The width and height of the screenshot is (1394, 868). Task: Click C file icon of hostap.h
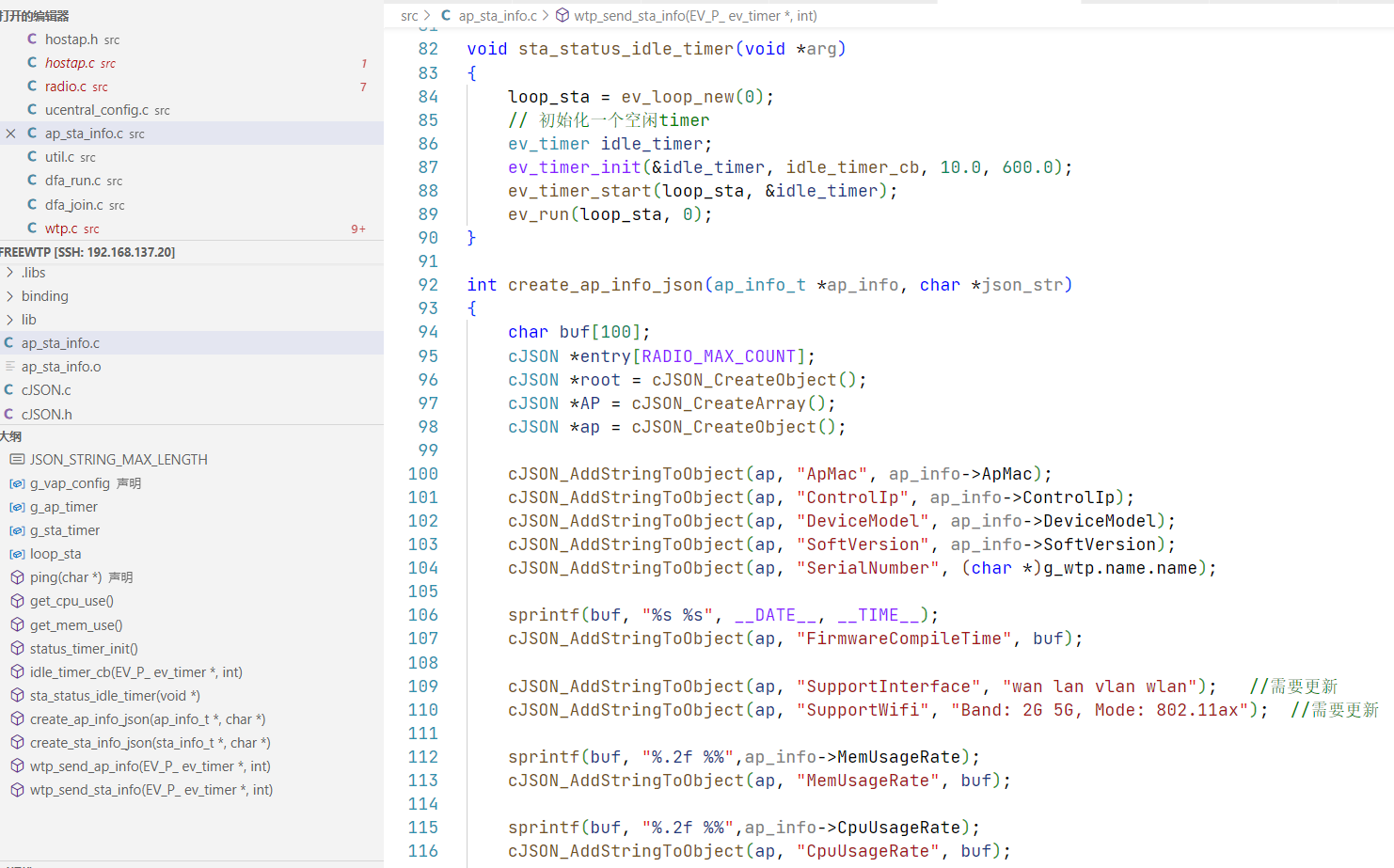pos(32,39)
